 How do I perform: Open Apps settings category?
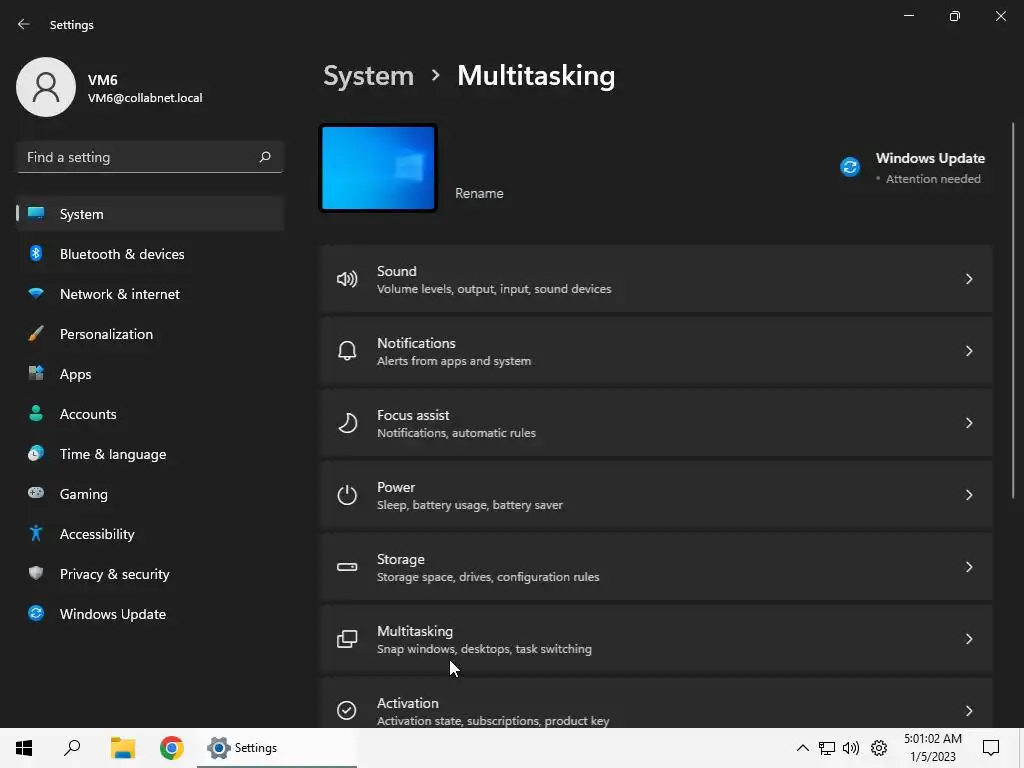coord(150,374)
